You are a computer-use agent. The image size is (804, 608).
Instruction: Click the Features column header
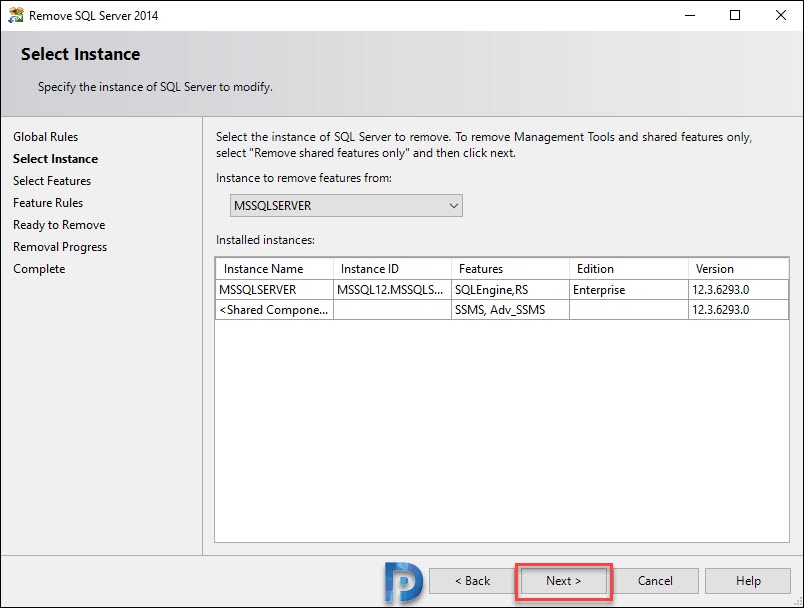coord(511,269)
